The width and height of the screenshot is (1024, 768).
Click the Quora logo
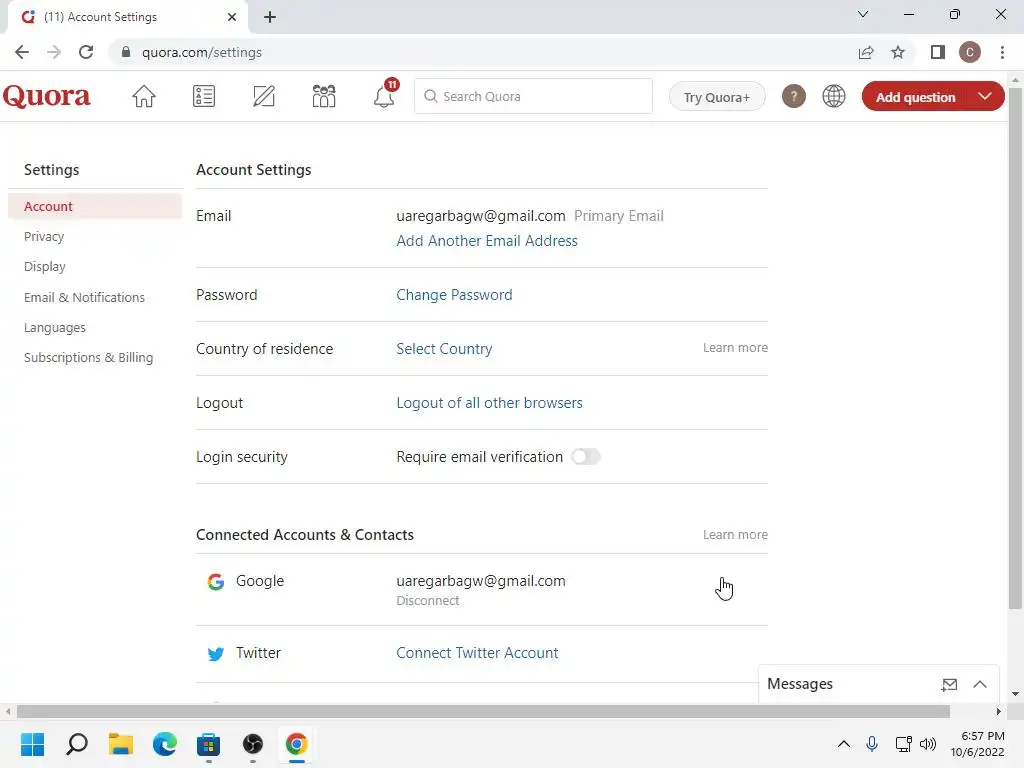pyautogui.click(x=46, y=96)
